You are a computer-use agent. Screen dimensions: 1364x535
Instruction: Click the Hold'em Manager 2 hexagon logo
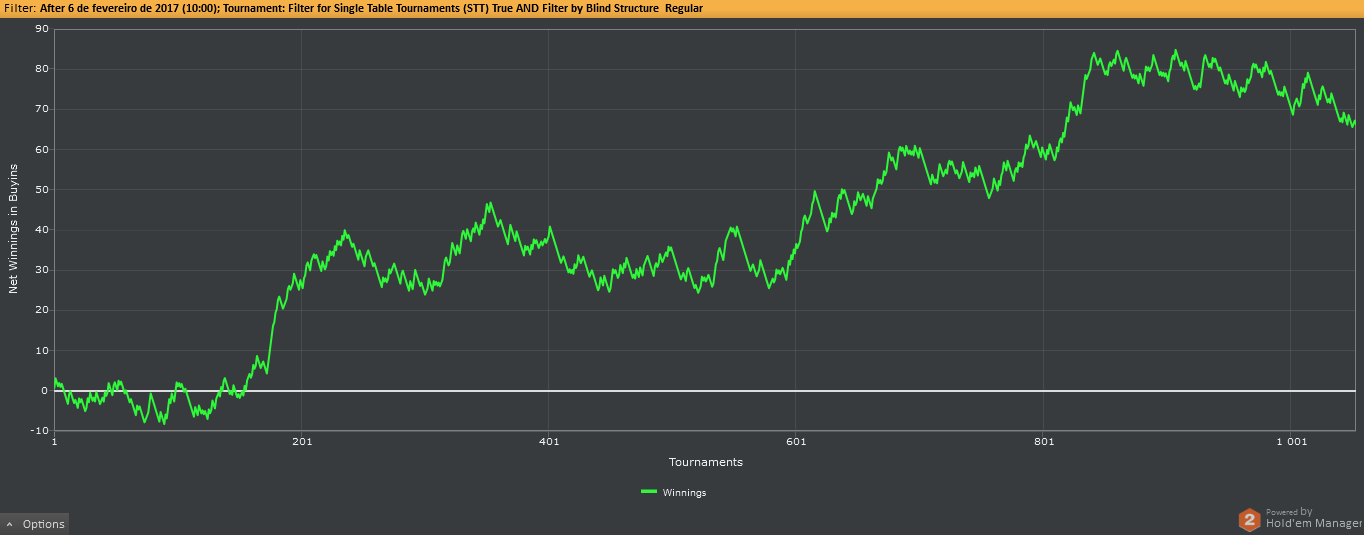click(1249, 519)
